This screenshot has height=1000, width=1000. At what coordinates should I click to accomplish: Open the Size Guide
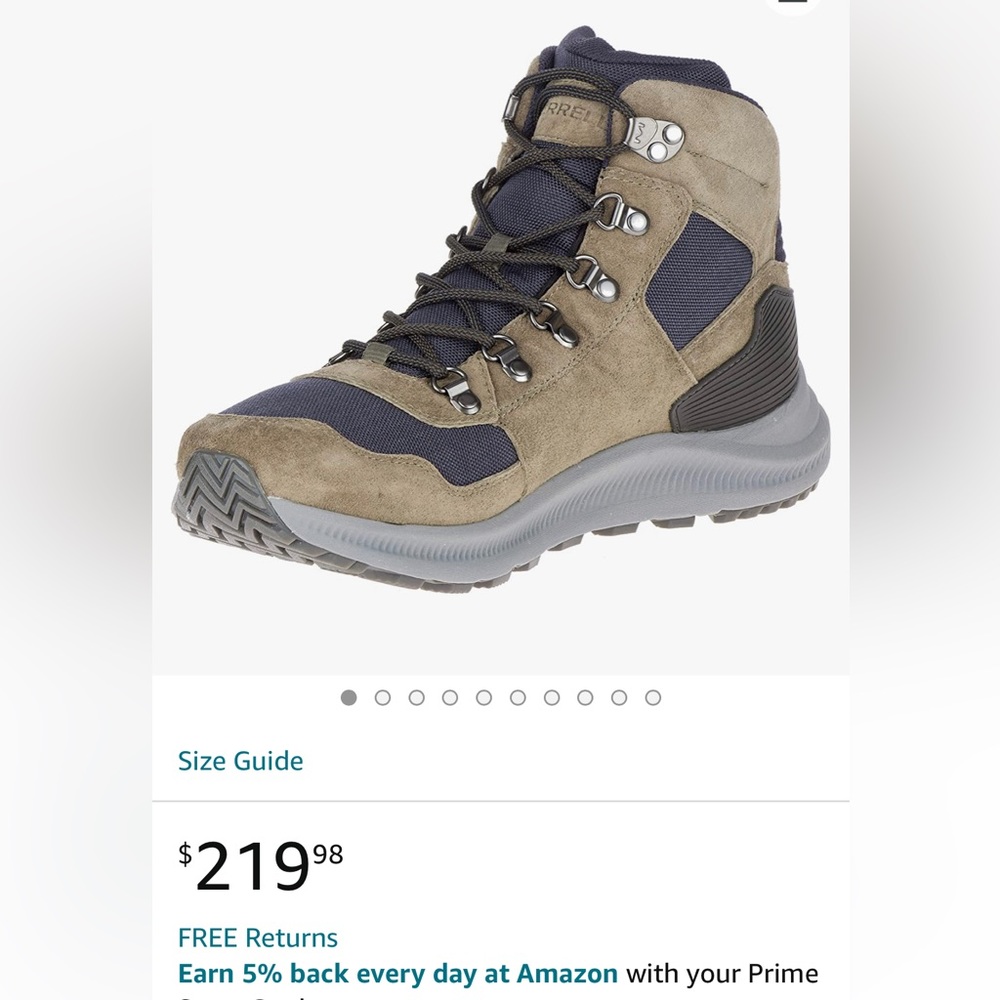[x=240, y=761]
